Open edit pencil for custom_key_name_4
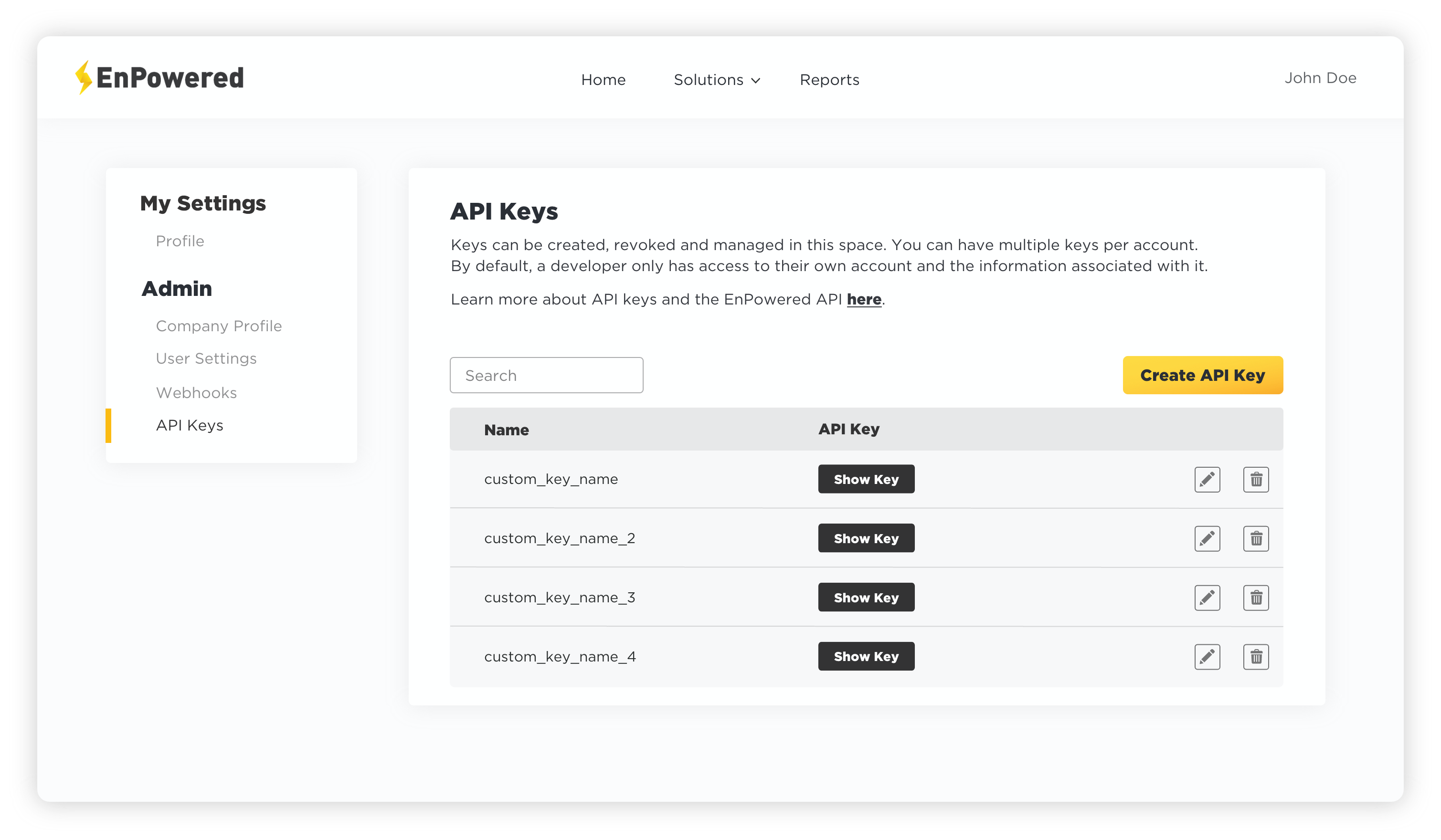Viewport: 1441px width, 840px height. pyautogui.click(x=1207, y=657)
